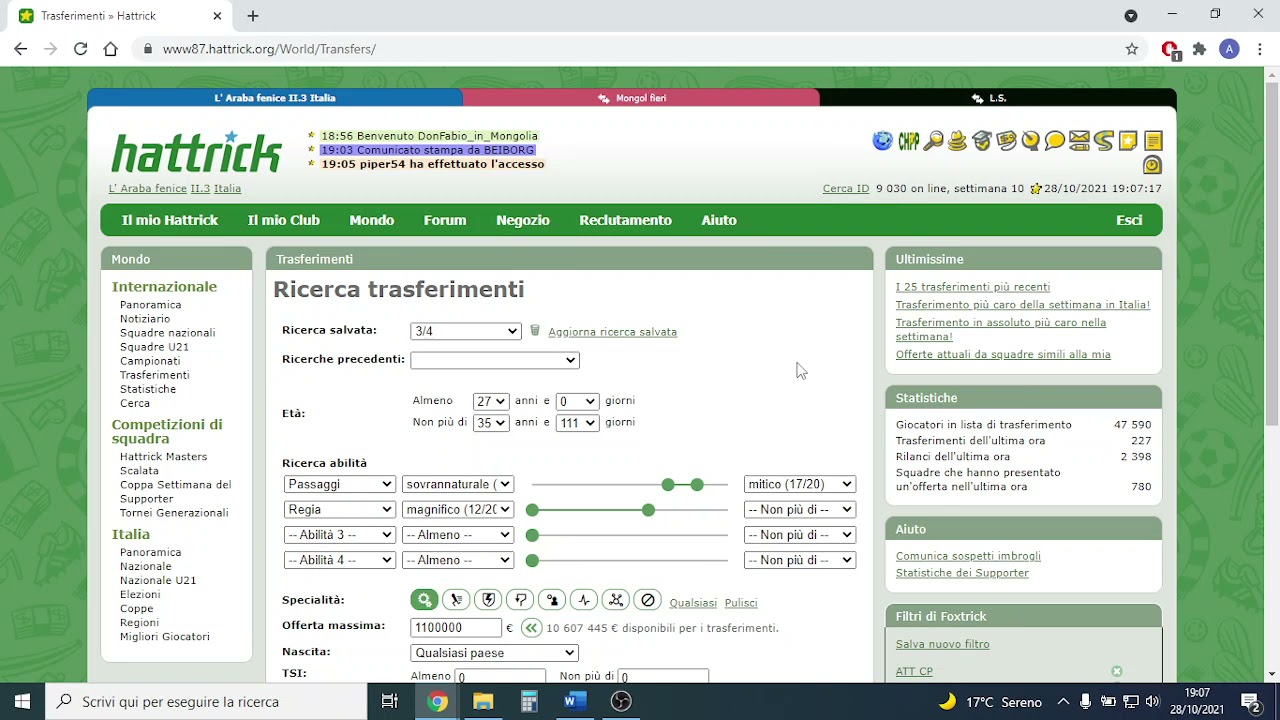Click the trash icon beside saved search

pos(535,331)
